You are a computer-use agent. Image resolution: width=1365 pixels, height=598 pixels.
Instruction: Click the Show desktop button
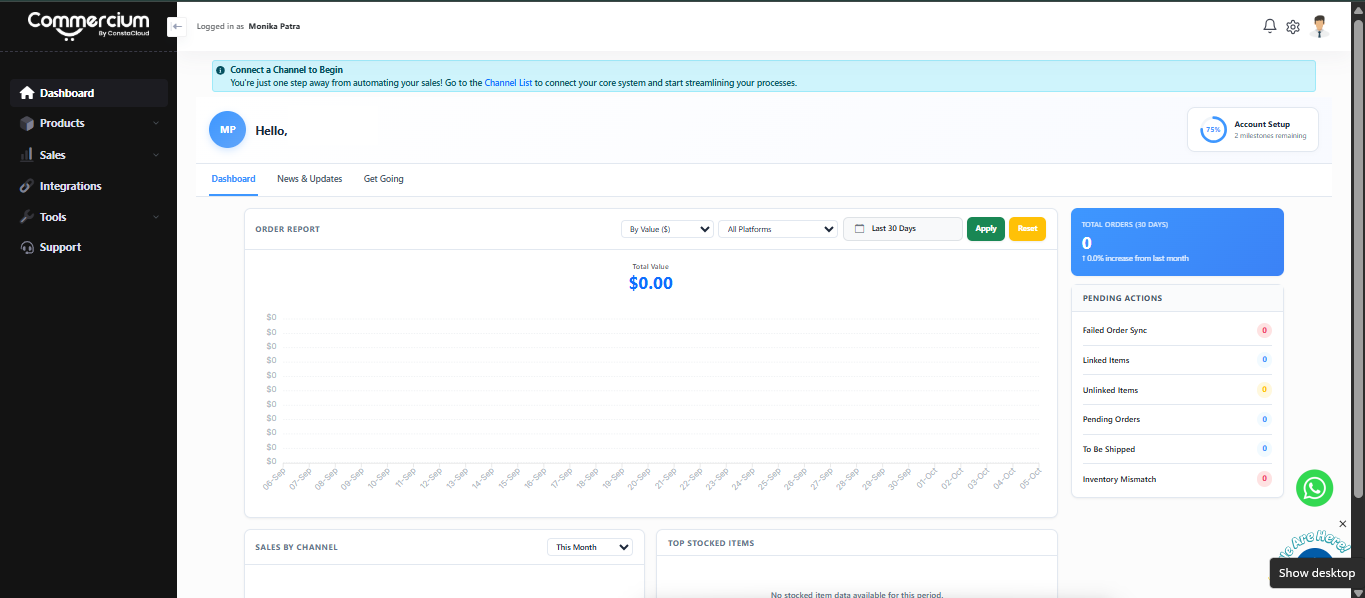tap(1317, 573)
